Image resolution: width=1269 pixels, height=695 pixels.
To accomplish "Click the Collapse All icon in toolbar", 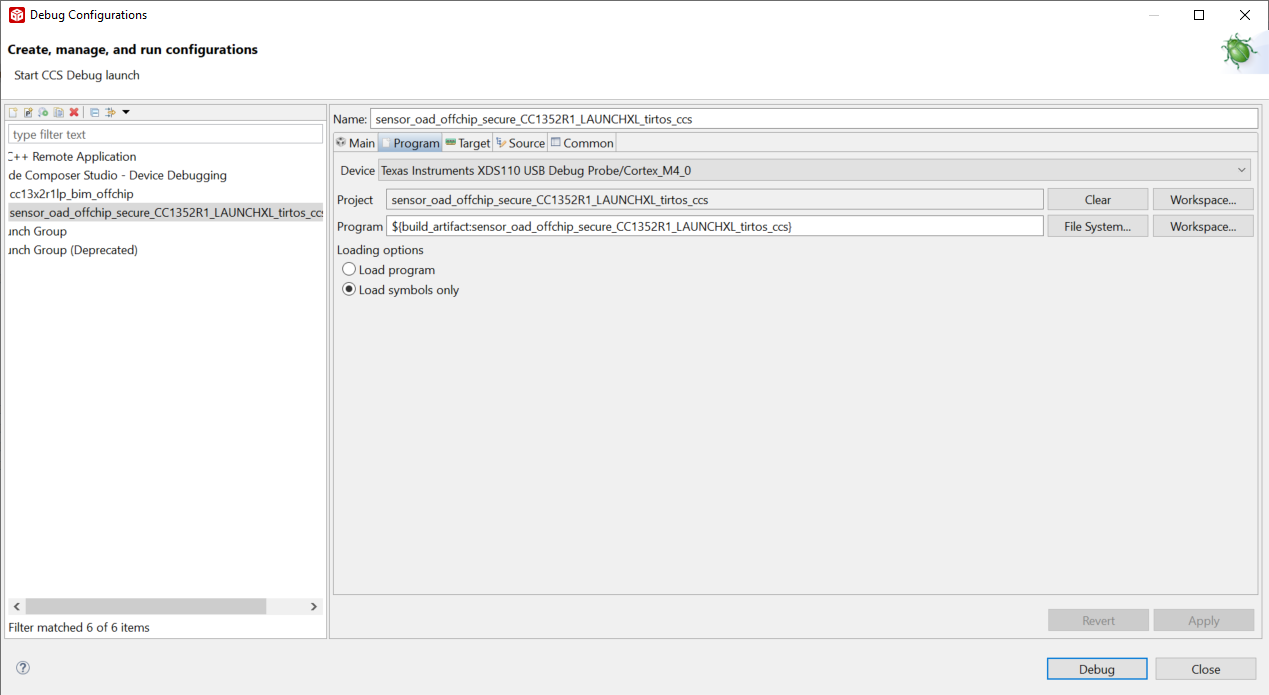I will coord(95,112).
